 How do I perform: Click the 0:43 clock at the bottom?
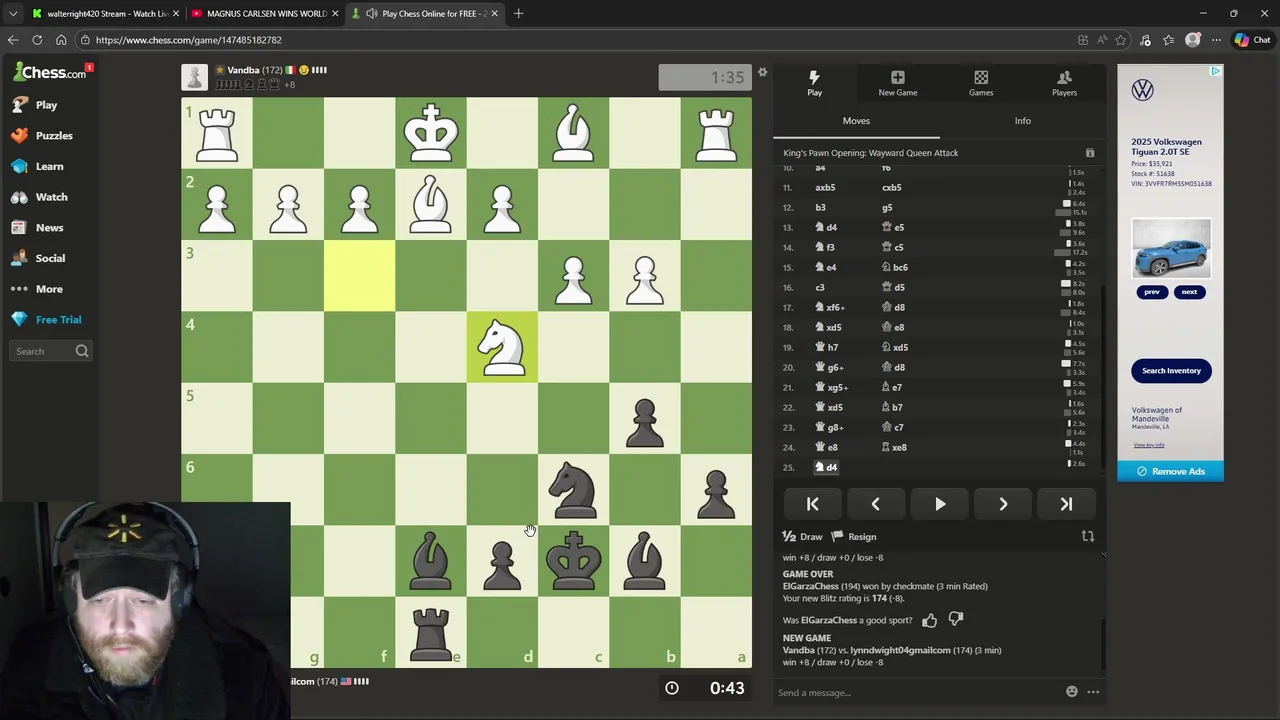pos(705,688)
